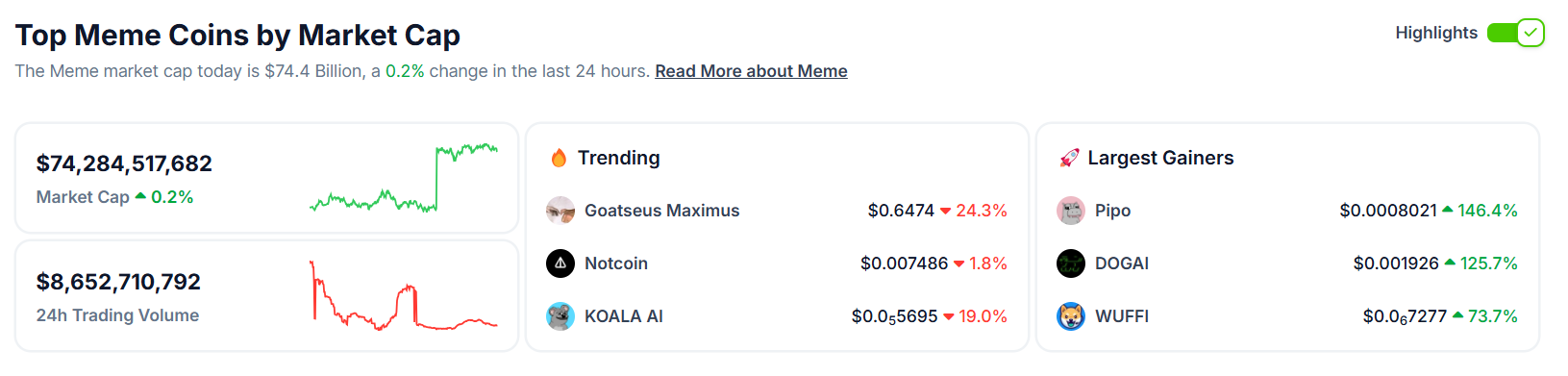1568x376 pixels.
Task: Click the Trending flame icon
Action: click(559, 158)
